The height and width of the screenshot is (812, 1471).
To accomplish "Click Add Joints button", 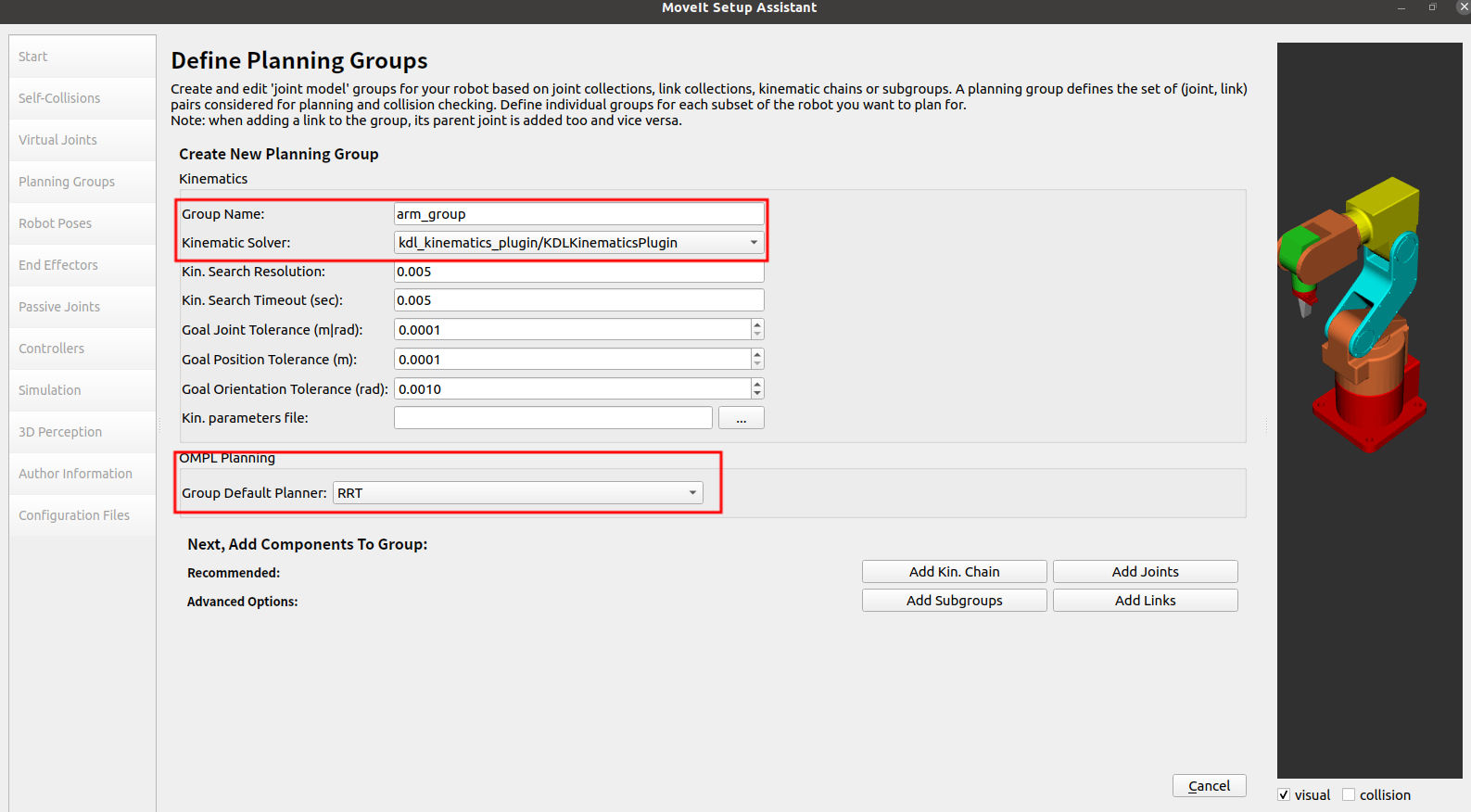I will (1146, 572).
